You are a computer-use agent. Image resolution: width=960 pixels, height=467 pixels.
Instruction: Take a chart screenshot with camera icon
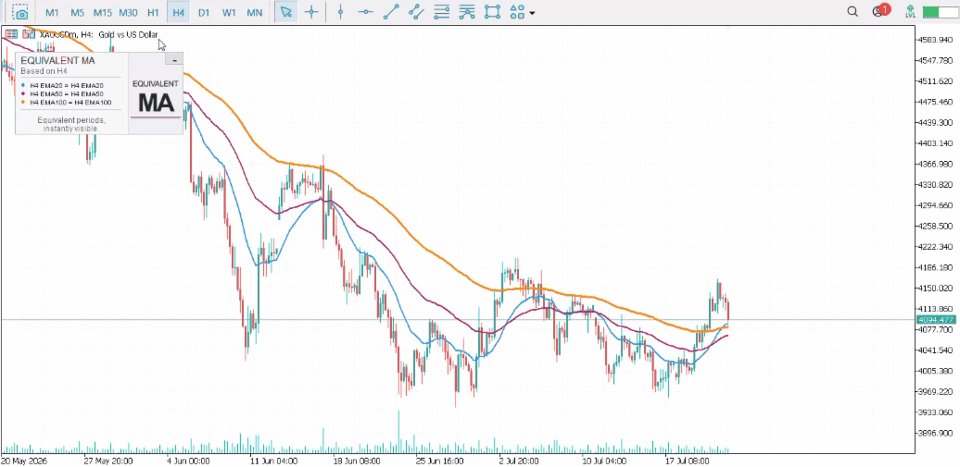[21, 12]
